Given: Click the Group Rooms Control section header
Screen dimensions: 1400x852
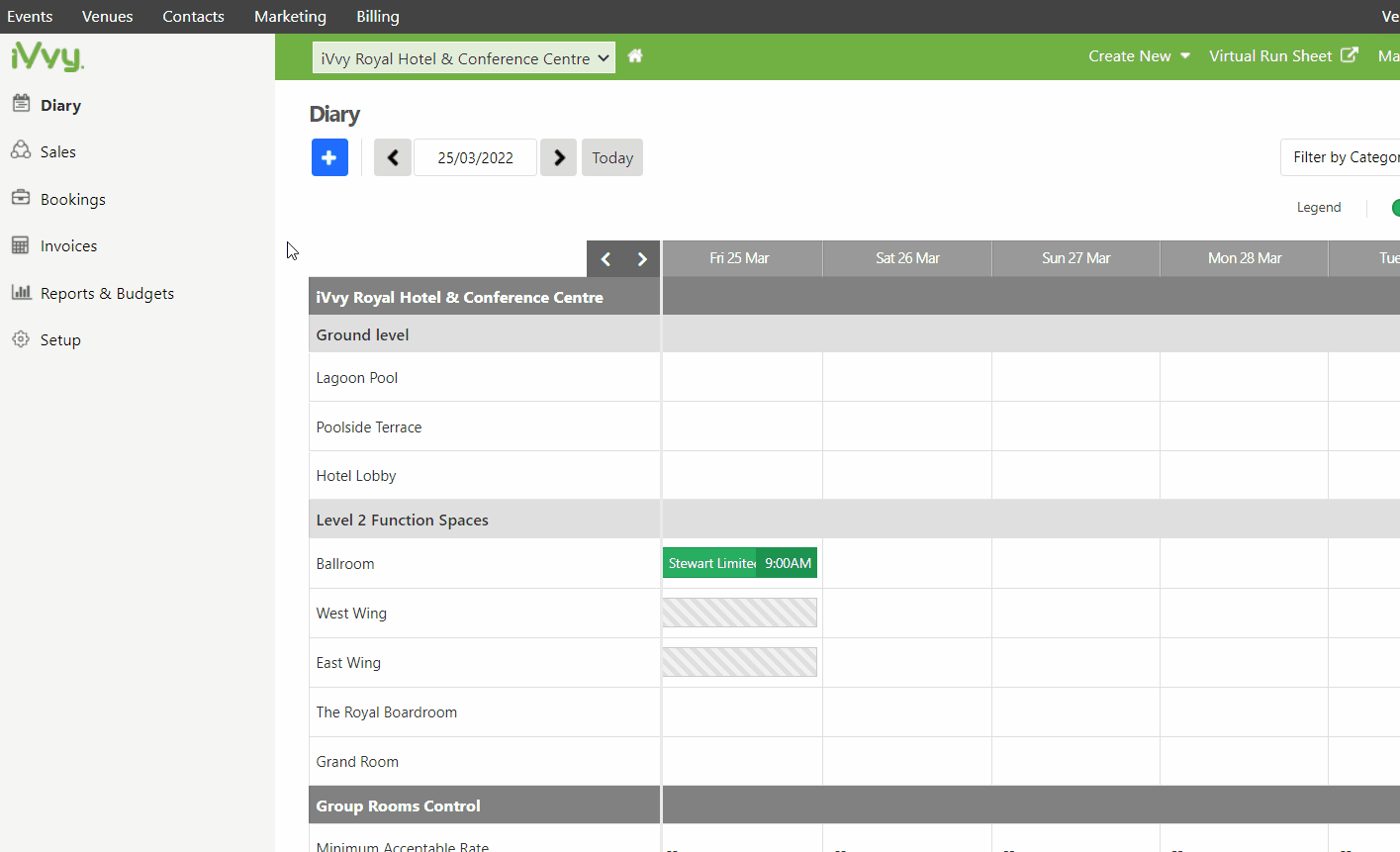Looking at the screenshot, I should click(x=485, y=805).
